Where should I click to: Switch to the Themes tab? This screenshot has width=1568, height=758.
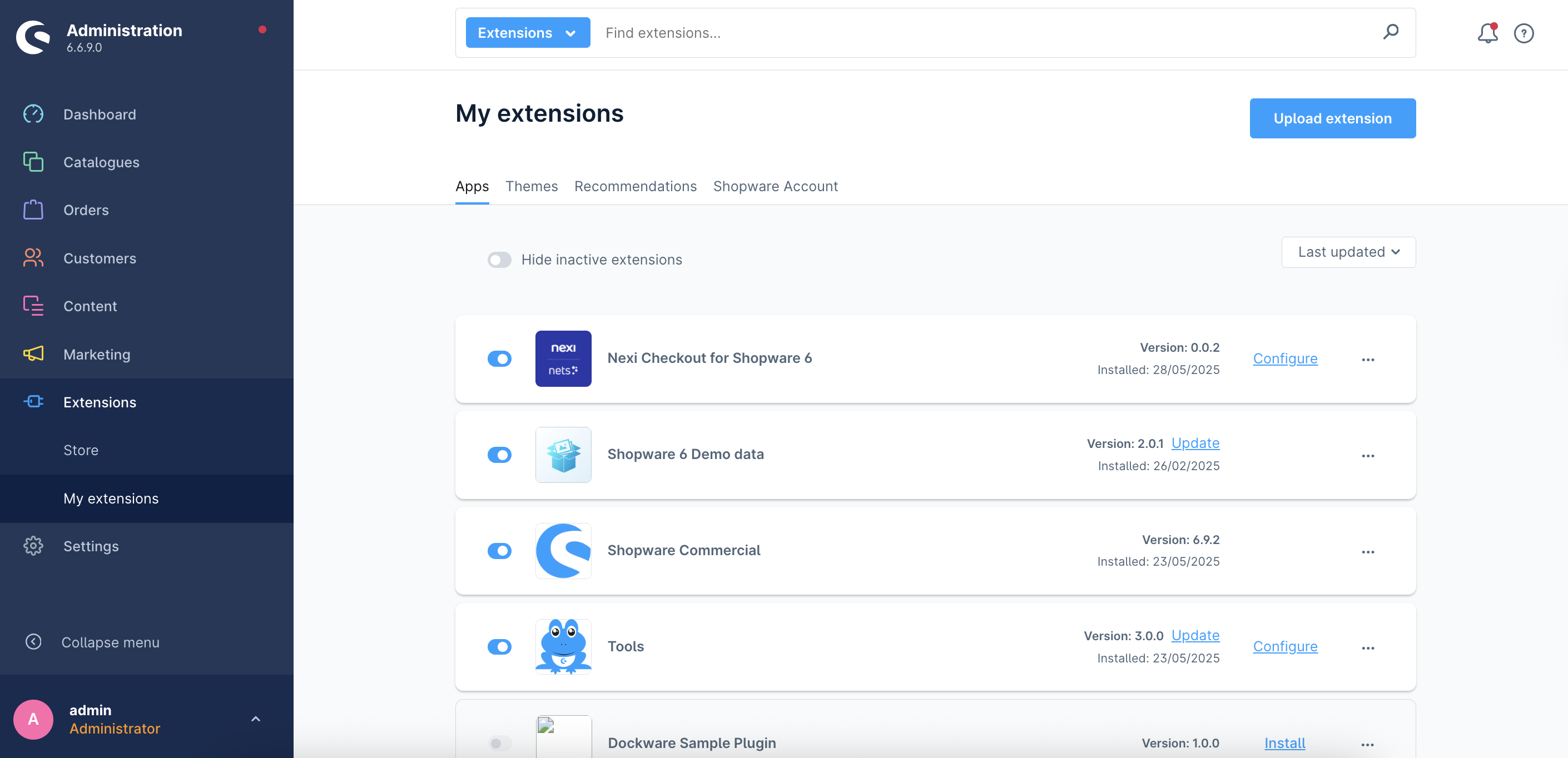(x=532, y=186)
